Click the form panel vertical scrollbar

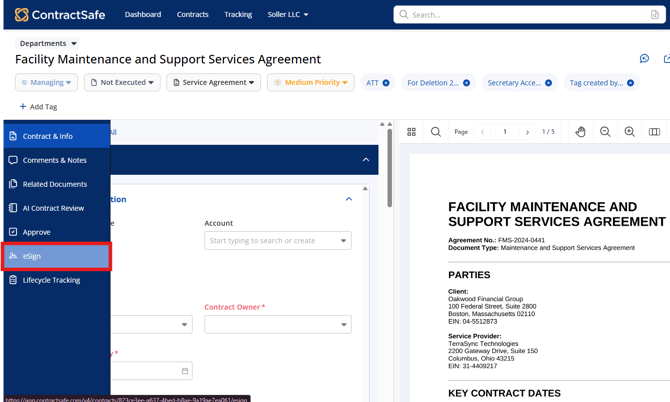click(389, 168)
